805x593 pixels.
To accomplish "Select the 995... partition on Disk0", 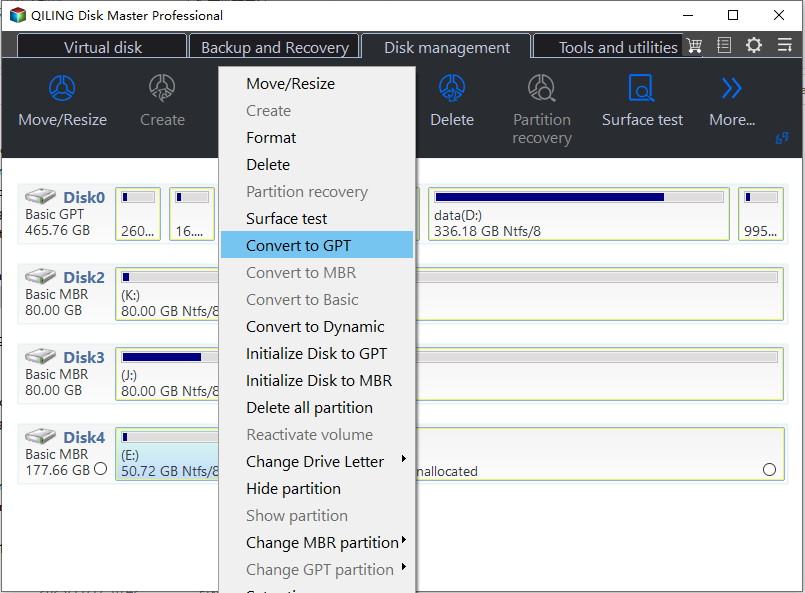I will (x=761, y=214).
